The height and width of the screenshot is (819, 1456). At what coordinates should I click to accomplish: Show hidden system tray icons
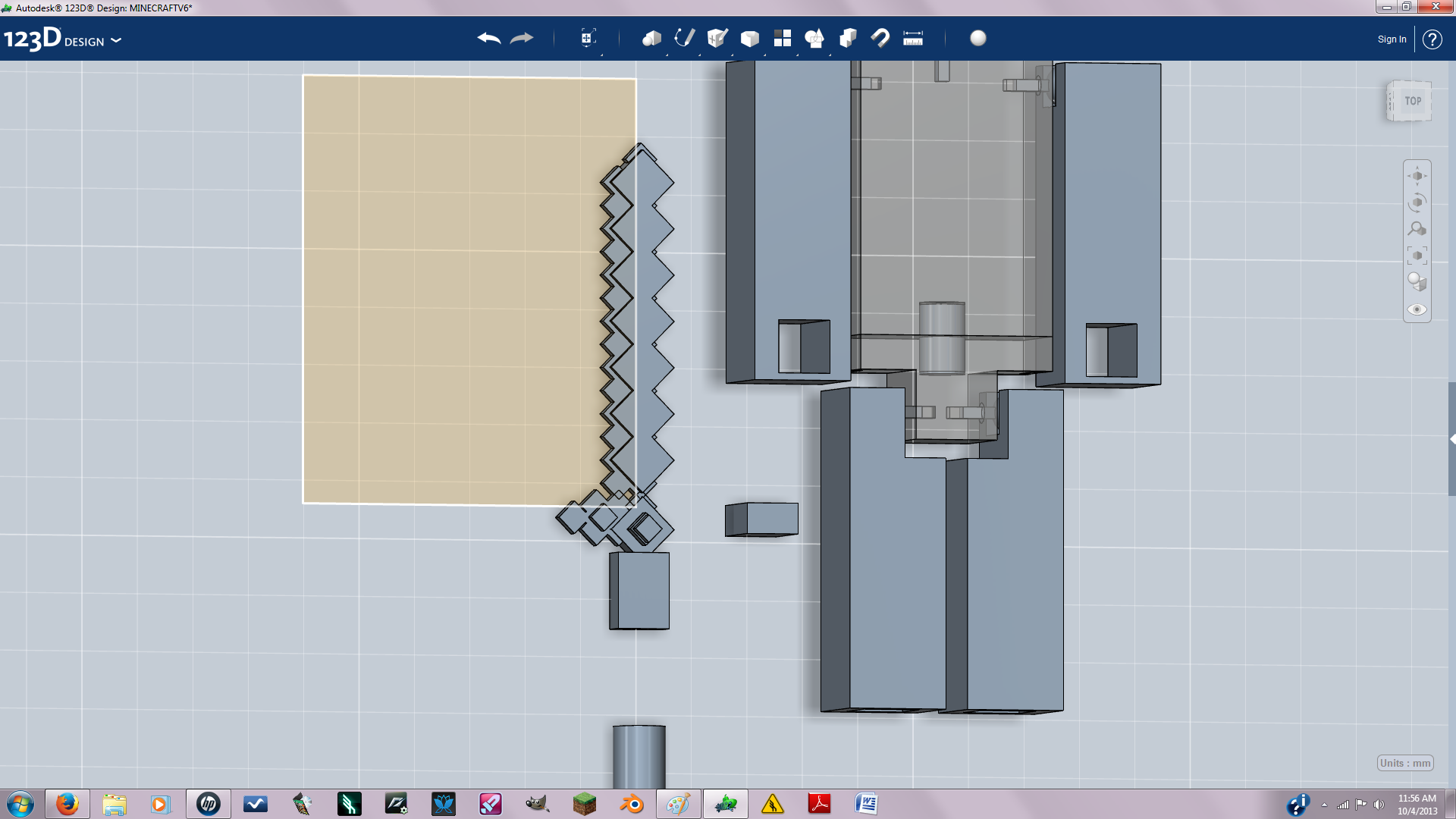(1324, 805)
